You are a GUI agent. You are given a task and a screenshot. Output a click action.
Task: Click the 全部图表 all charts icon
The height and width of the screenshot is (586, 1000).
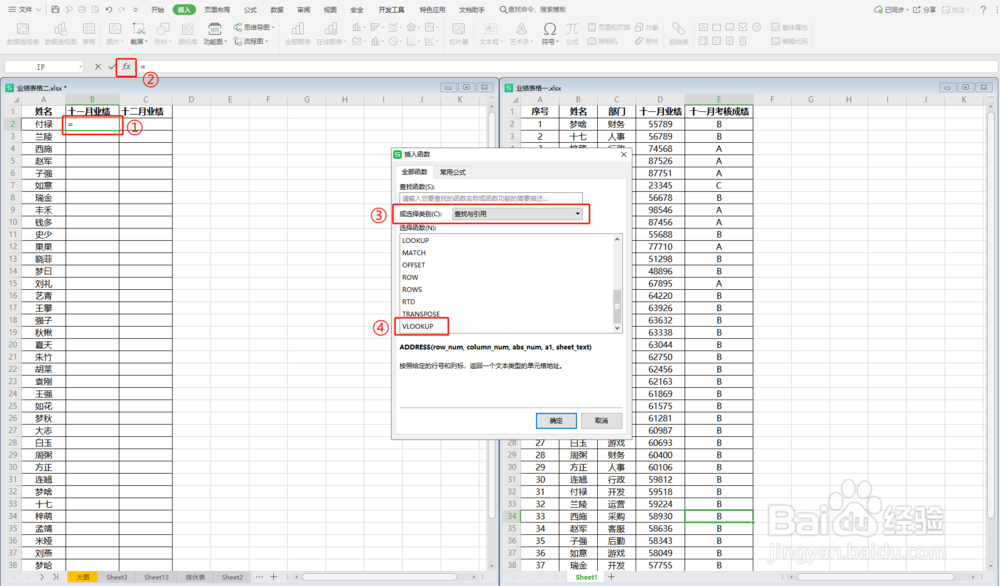[x=297, y=34]
